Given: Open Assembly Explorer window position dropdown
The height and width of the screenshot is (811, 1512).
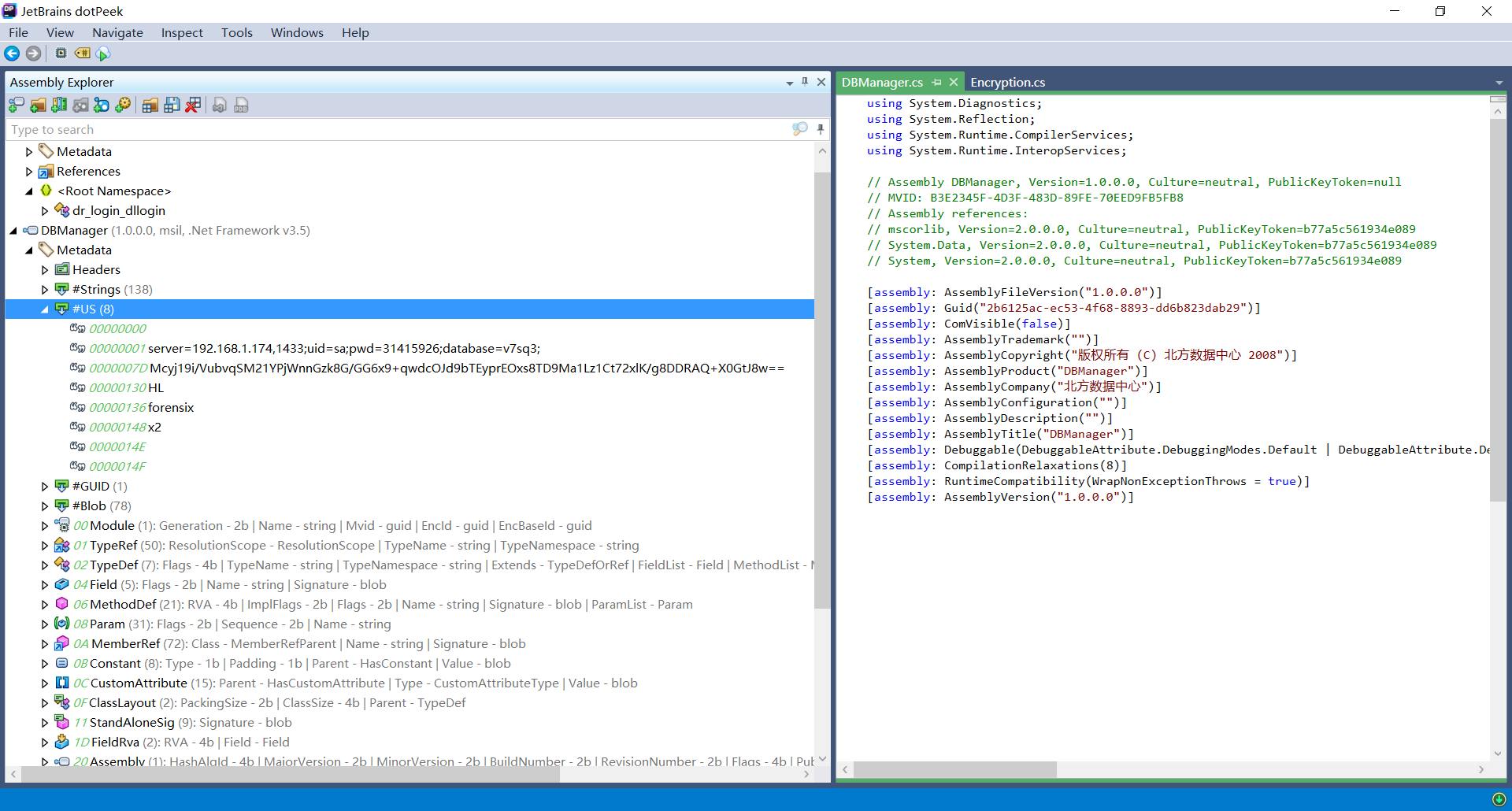Looking at the screenshot, I should (789, 83).
